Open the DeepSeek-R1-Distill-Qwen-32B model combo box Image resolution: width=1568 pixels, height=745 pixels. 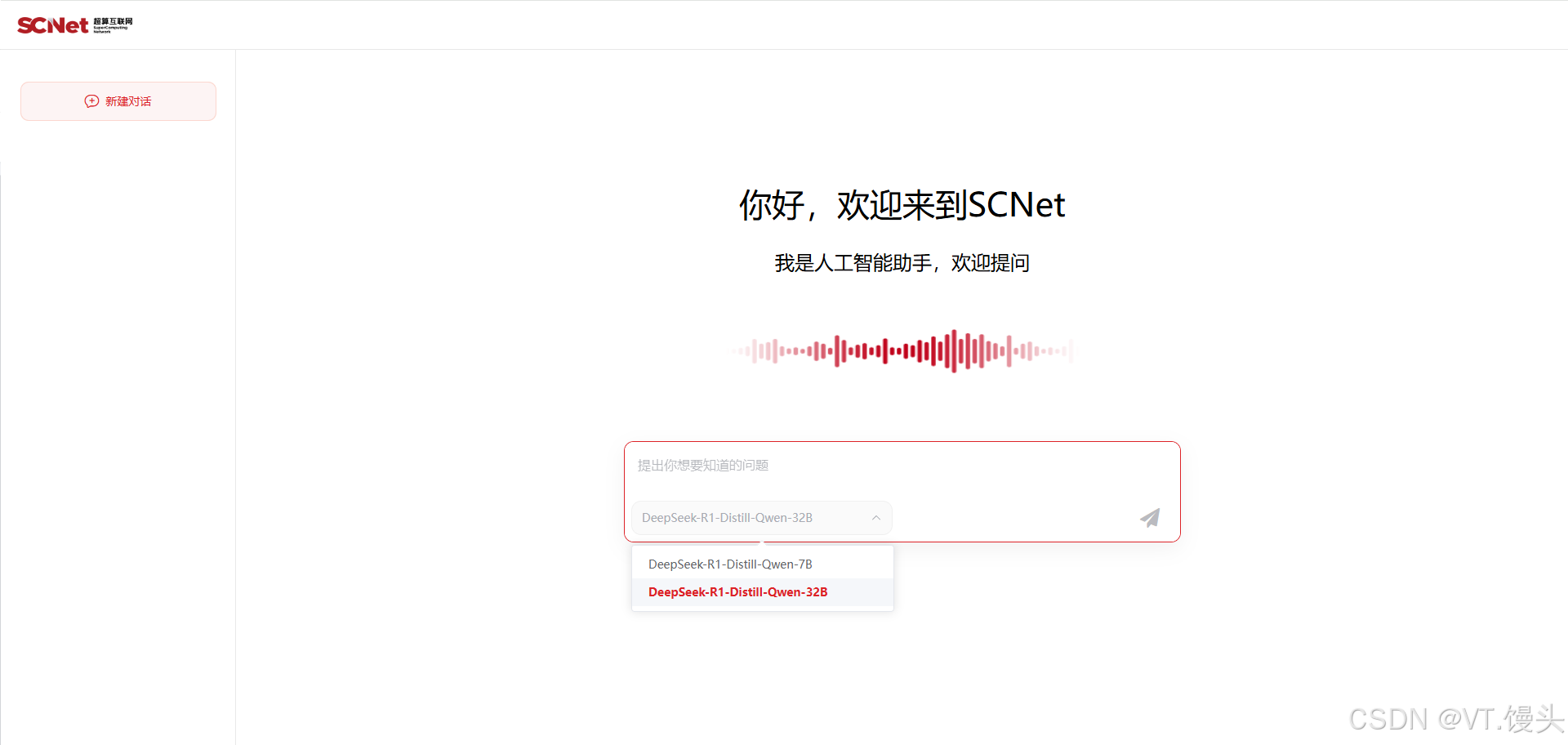point(761,518)
